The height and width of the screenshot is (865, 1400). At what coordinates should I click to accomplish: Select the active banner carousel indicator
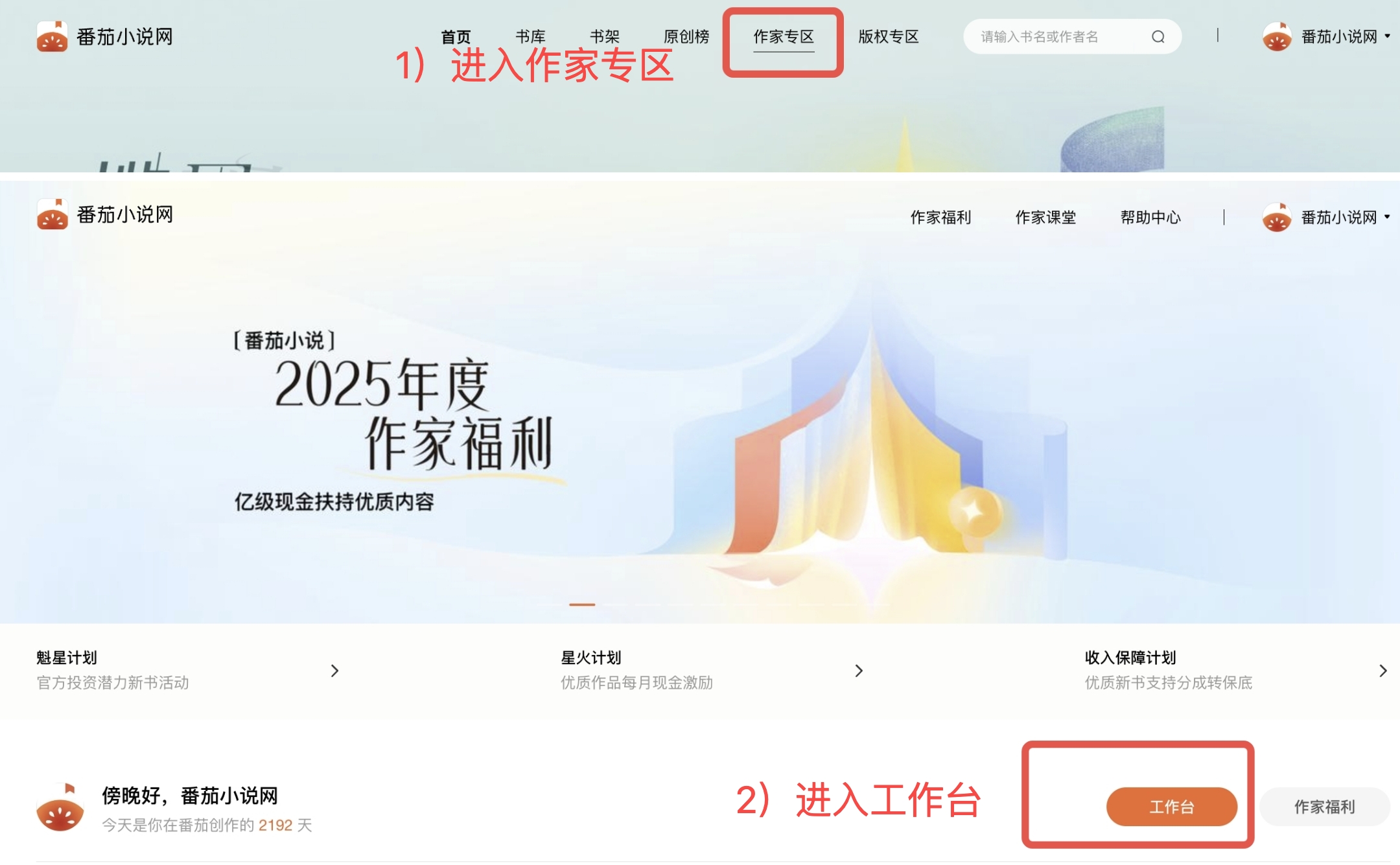[582, 605]
